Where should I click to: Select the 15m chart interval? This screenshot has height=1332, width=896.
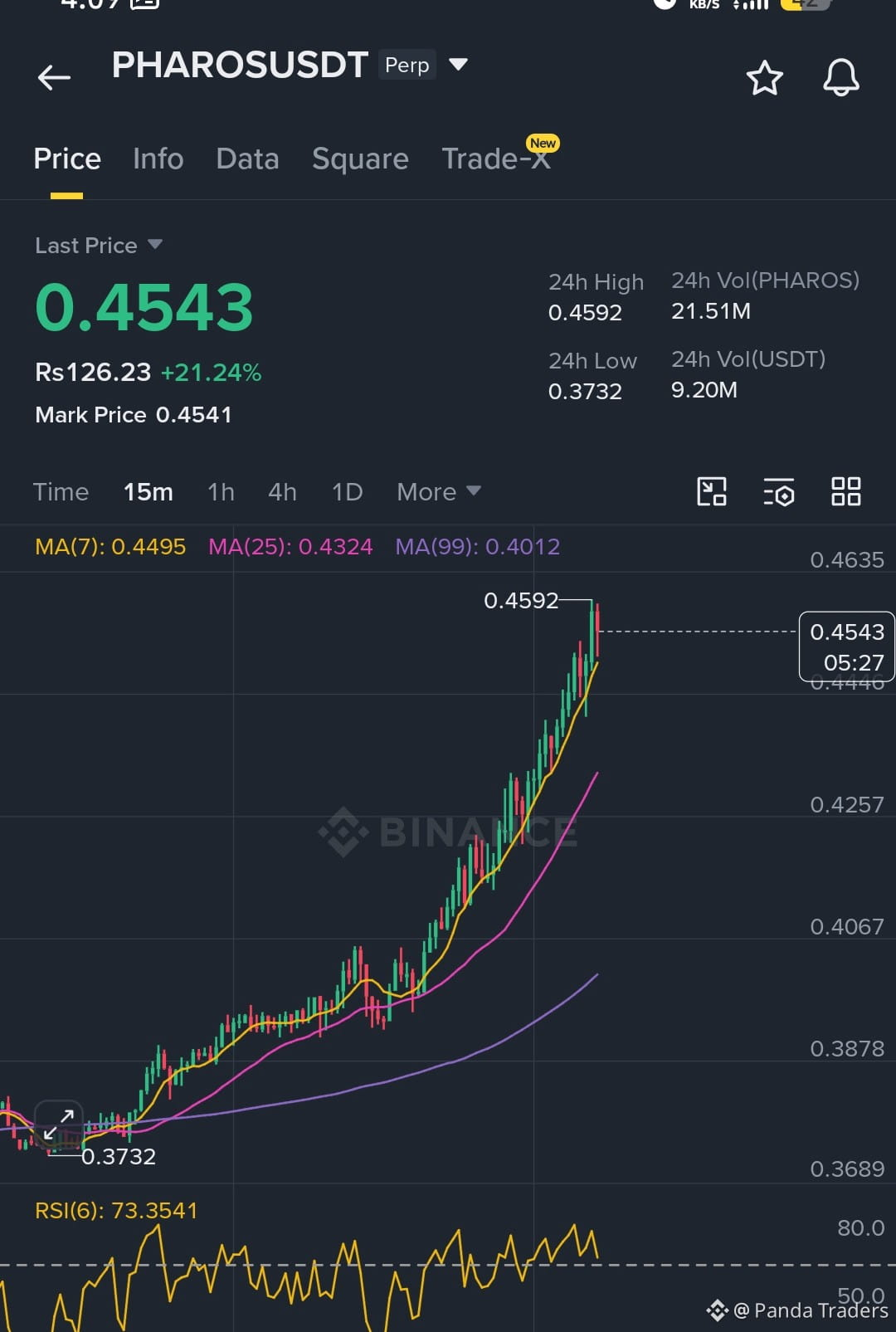click(149, 492)
